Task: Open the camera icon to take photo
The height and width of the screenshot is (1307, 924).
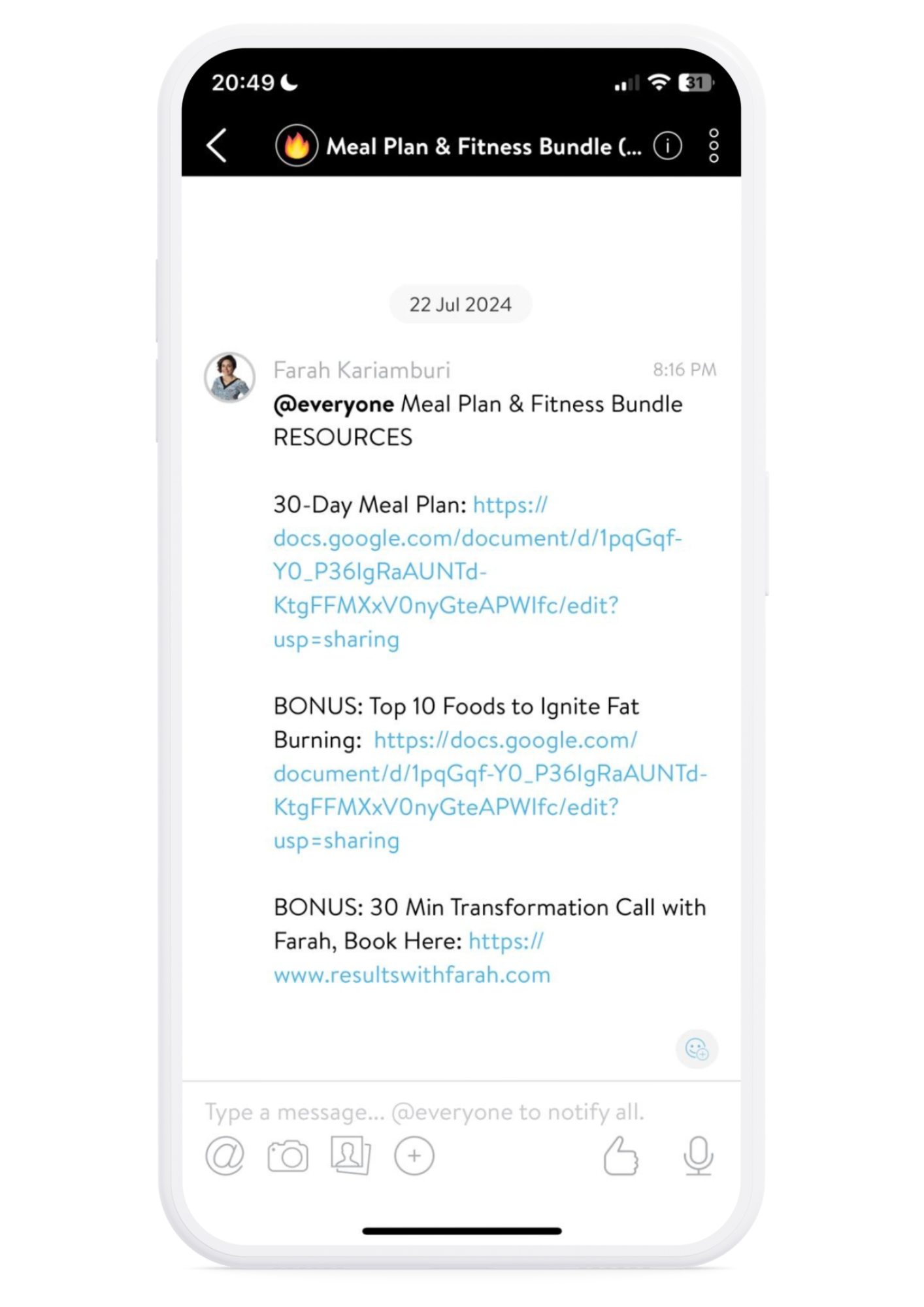Action: 288,1156
